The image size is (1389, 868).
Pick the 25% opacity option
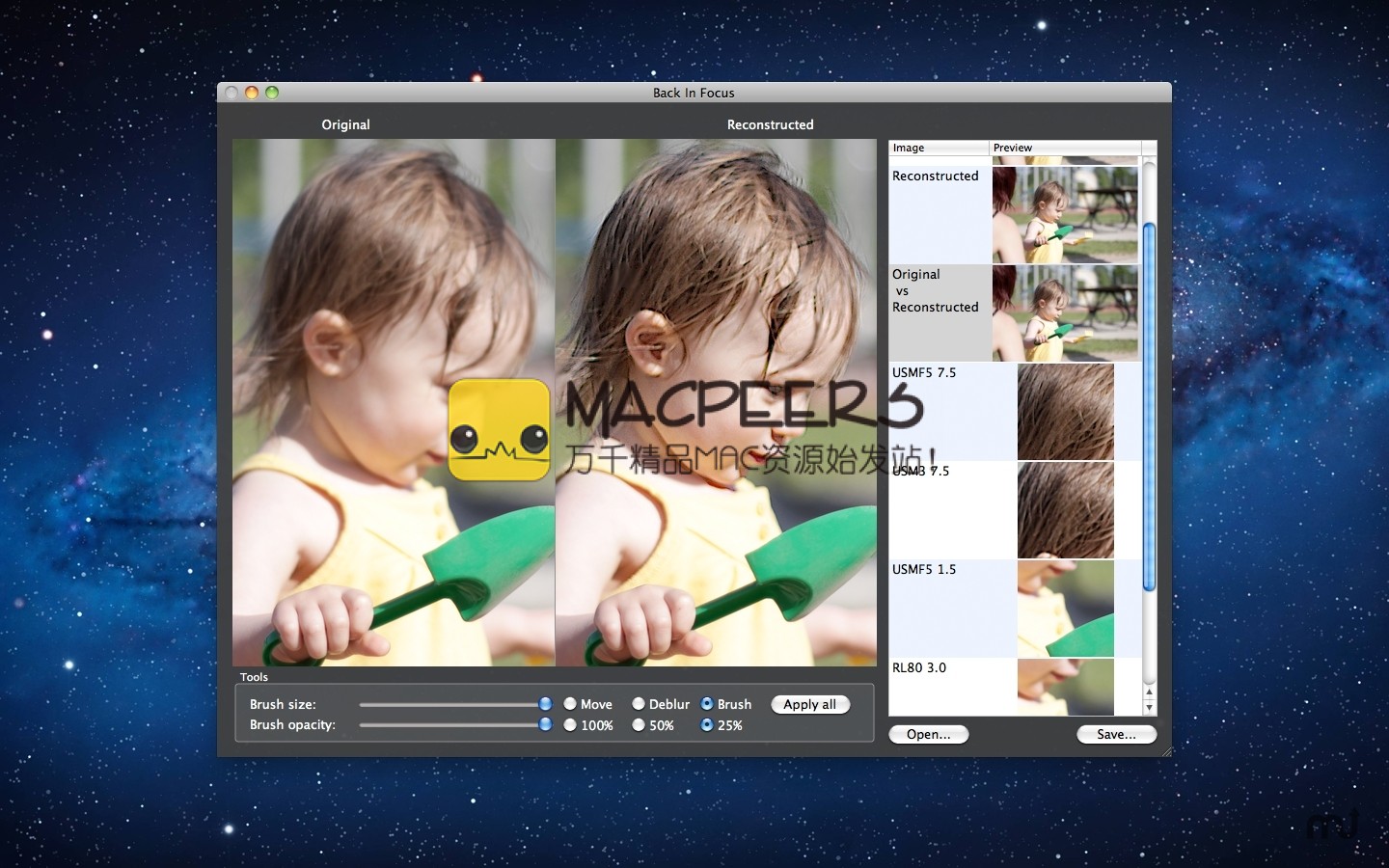coord(707,725)
